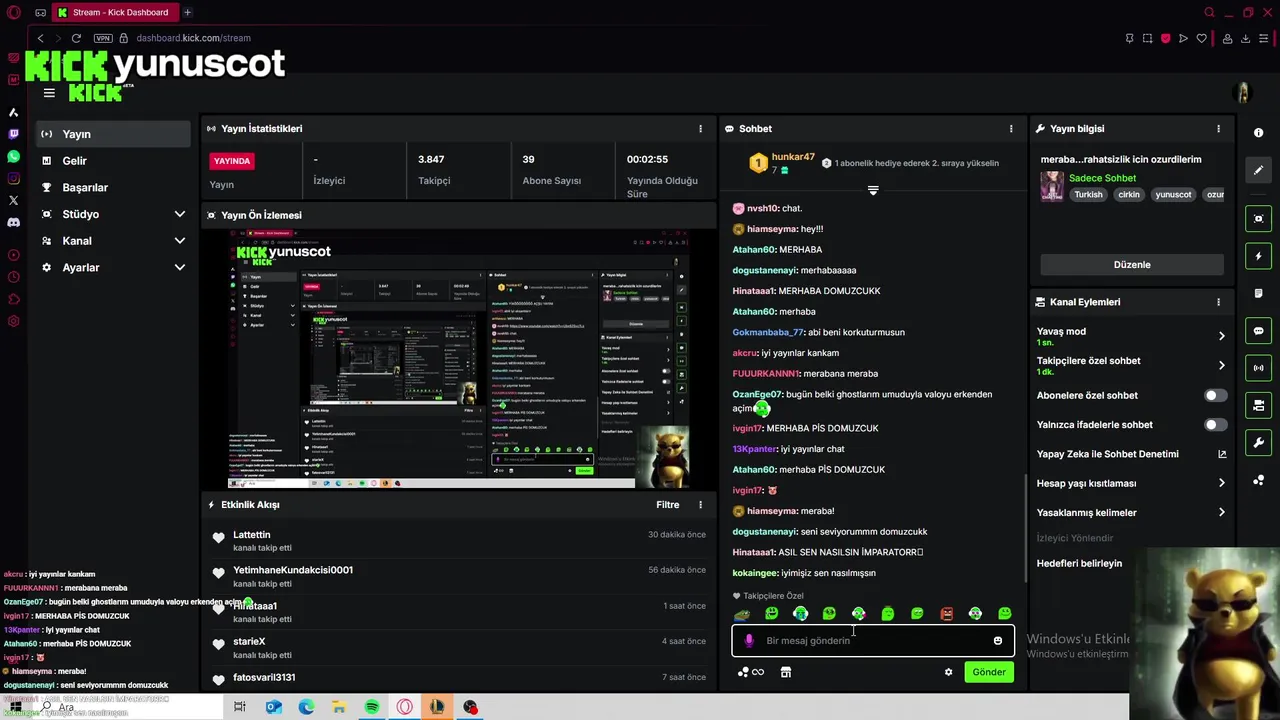Viewport: 1280px width, 720px height.
Task: Open Takipçilere özel sohbet options arrow
Action: click(1221, 366)
